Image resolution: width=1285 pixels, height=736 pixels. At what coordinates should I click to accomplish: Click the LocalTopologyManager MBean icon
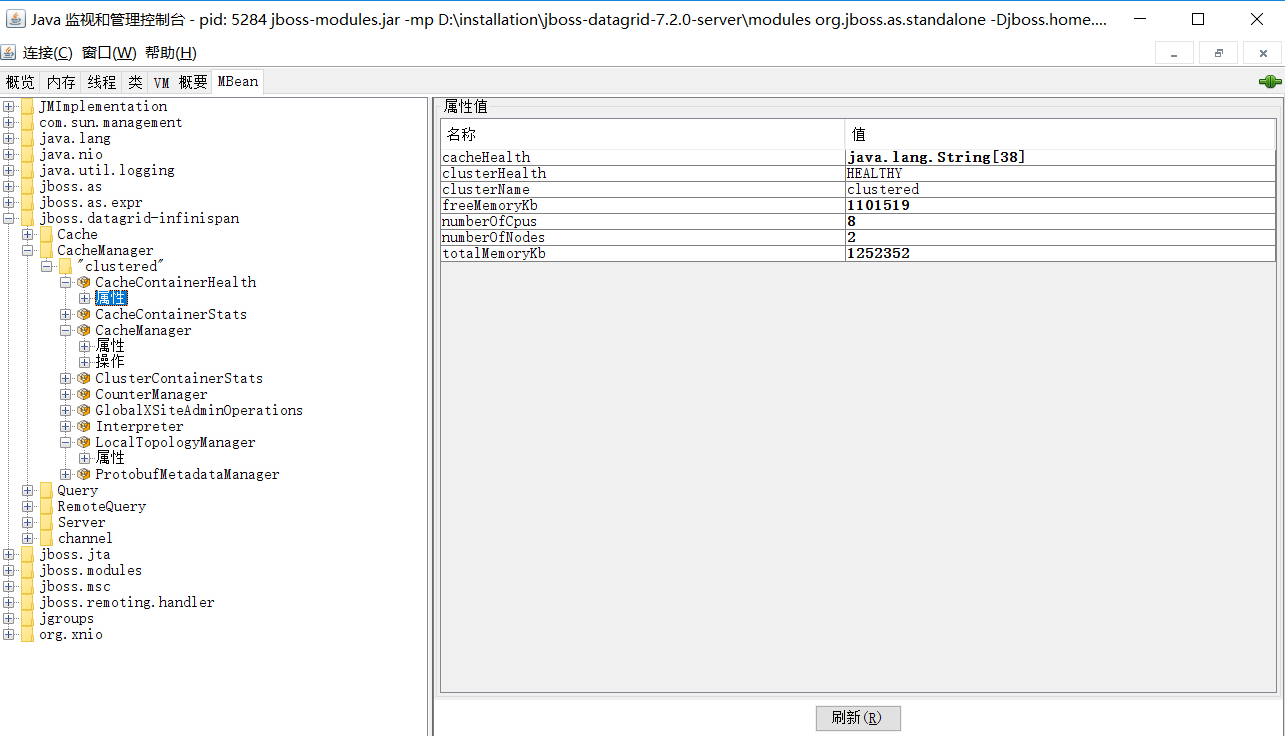pyautogui.click(x=84, y=443)
